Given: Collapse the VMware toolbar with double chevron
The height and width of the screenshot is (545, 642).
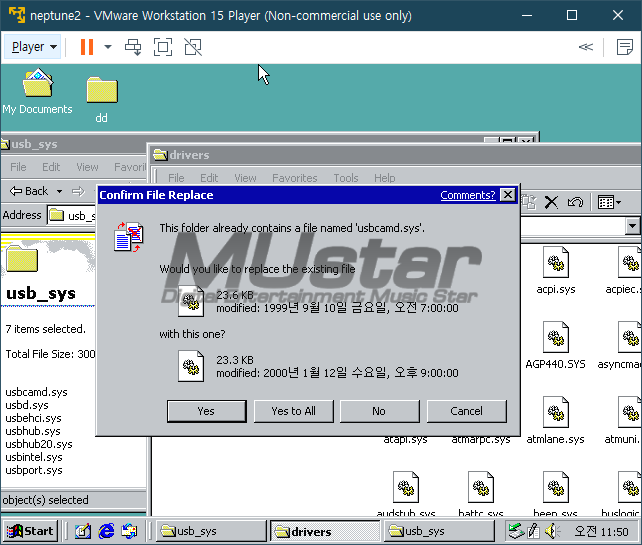Looking at the screenshot, I should click(585, 47).
